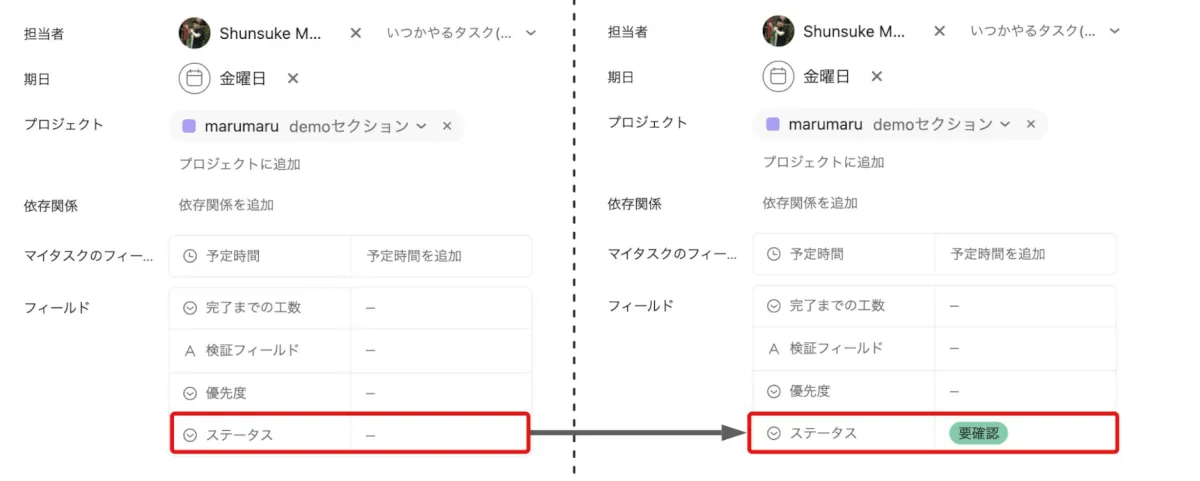Click the Shunsuke avatar in the left panel

pyautogui.click(x=194, y=33)
